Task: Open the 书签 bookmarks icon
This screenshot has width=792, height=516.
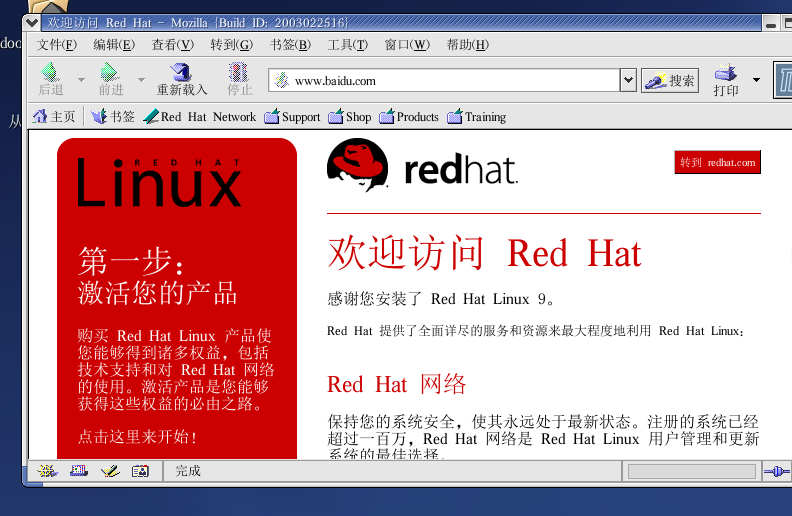Action: (99, 117)
